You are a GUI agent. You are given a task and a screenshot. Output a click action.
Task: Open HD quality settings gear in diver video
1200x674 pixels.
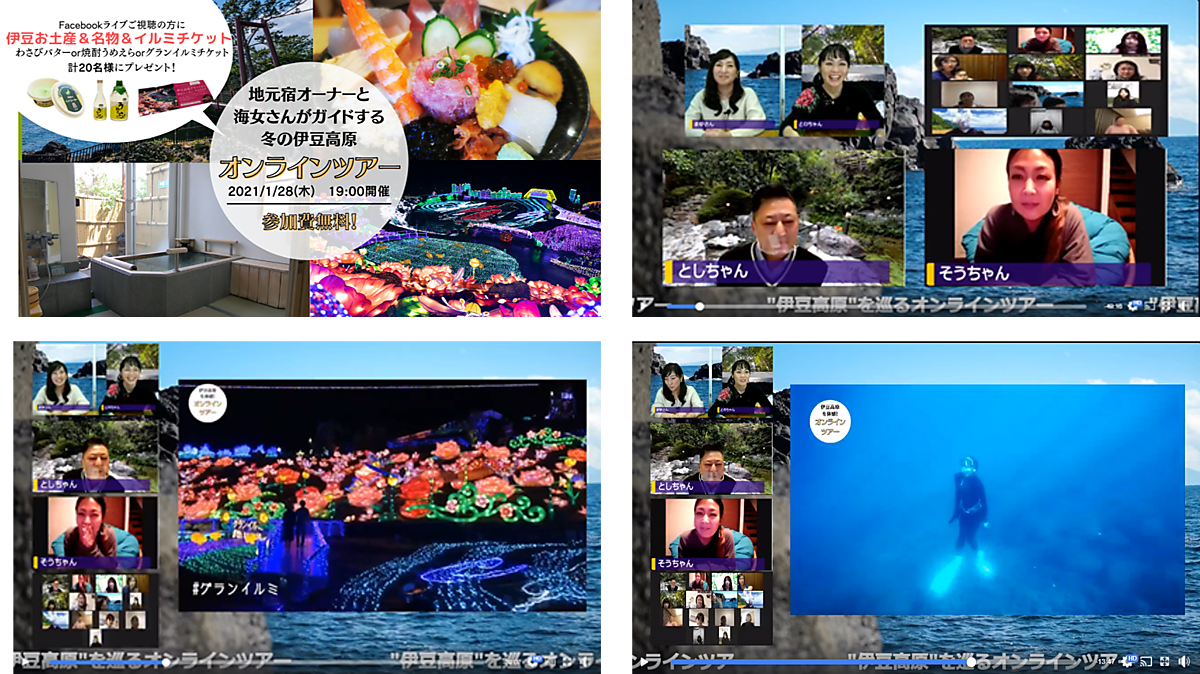tap(1129, 661)
